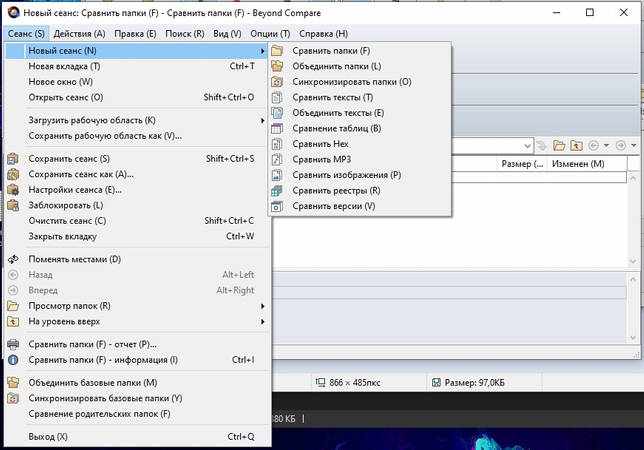644x450 pixels.
Task: Click the Сравнить Hex icon
Action: pyautogui.click(x=277, y=144)
